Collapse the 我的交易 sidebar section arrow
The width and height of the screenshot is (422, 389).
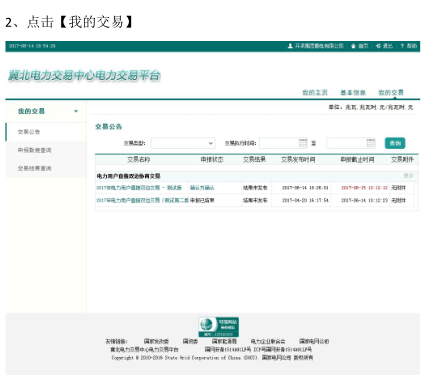(x=76, y=111)
